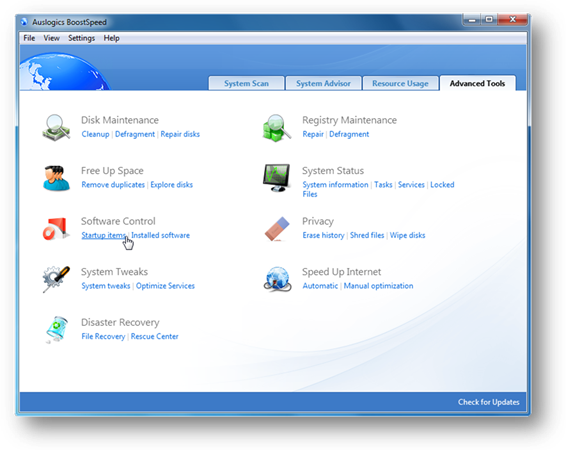Open the System information link
This screenshot has height=450, width=566.
click(x=335, y=185)
